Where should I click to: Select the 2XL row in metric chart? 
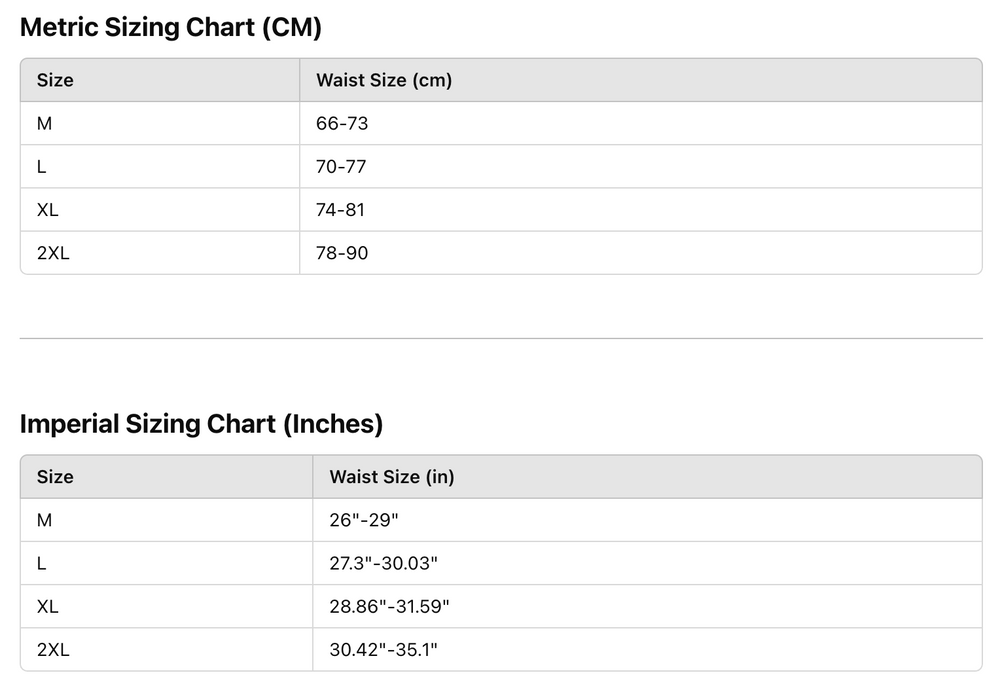(53, 253)
